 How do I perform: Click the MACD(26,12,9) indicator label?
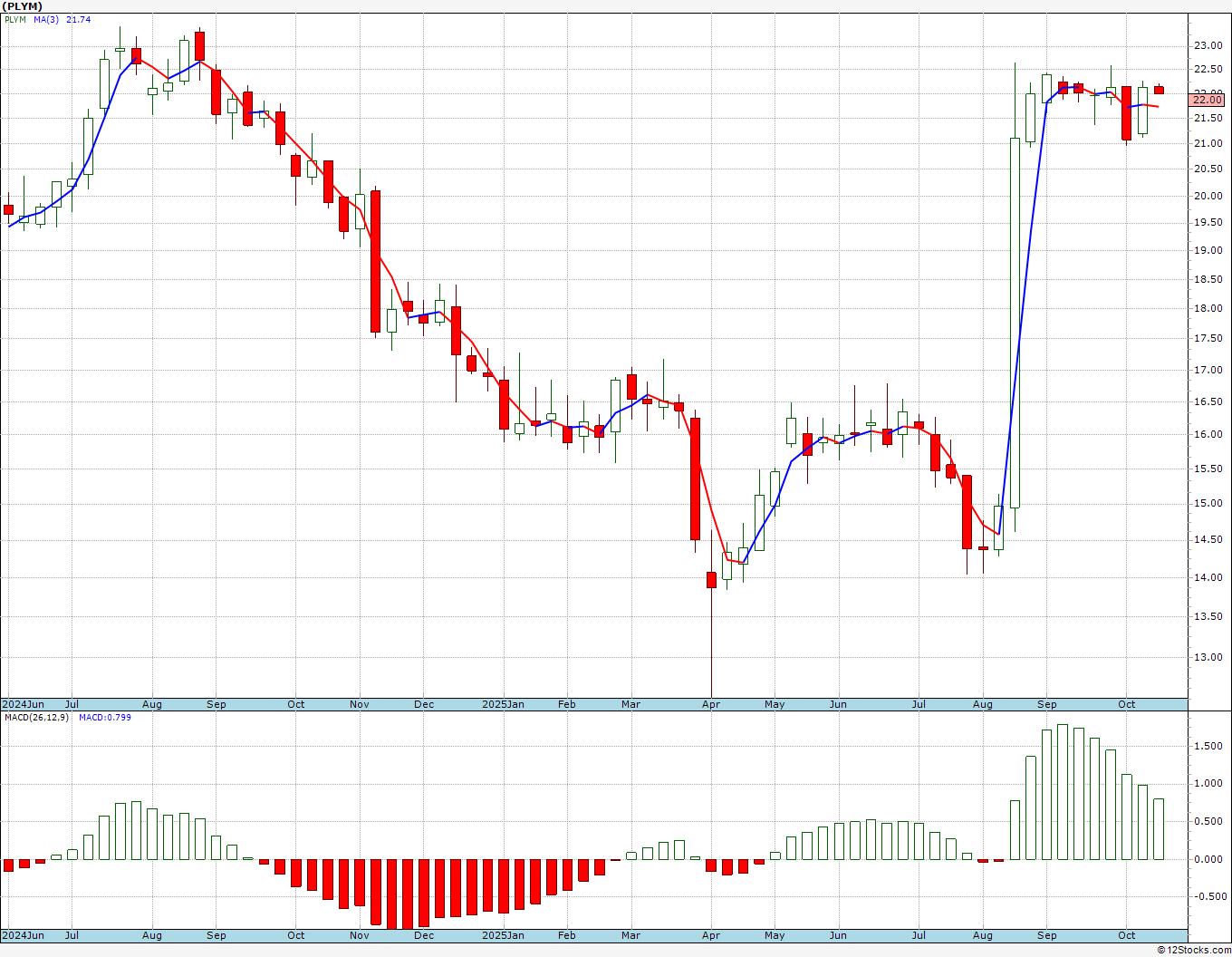[34, 718]
